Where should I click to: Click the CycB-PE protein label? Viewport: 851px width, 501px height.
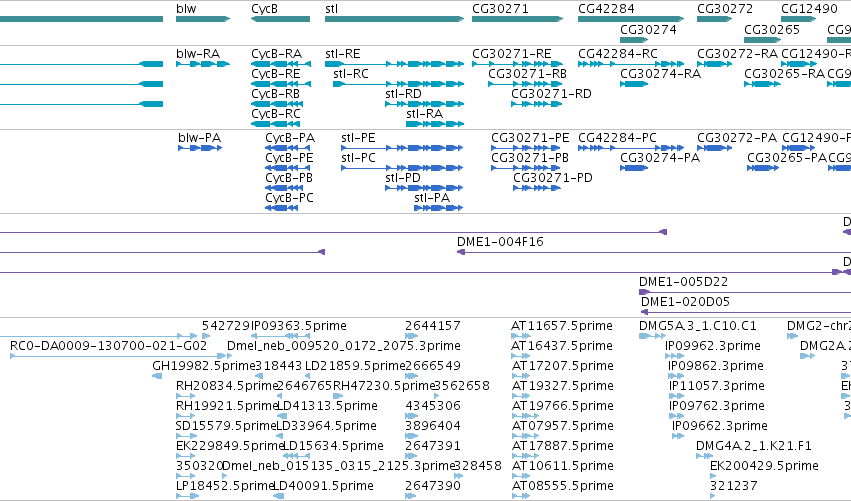(x=289, y=158)
